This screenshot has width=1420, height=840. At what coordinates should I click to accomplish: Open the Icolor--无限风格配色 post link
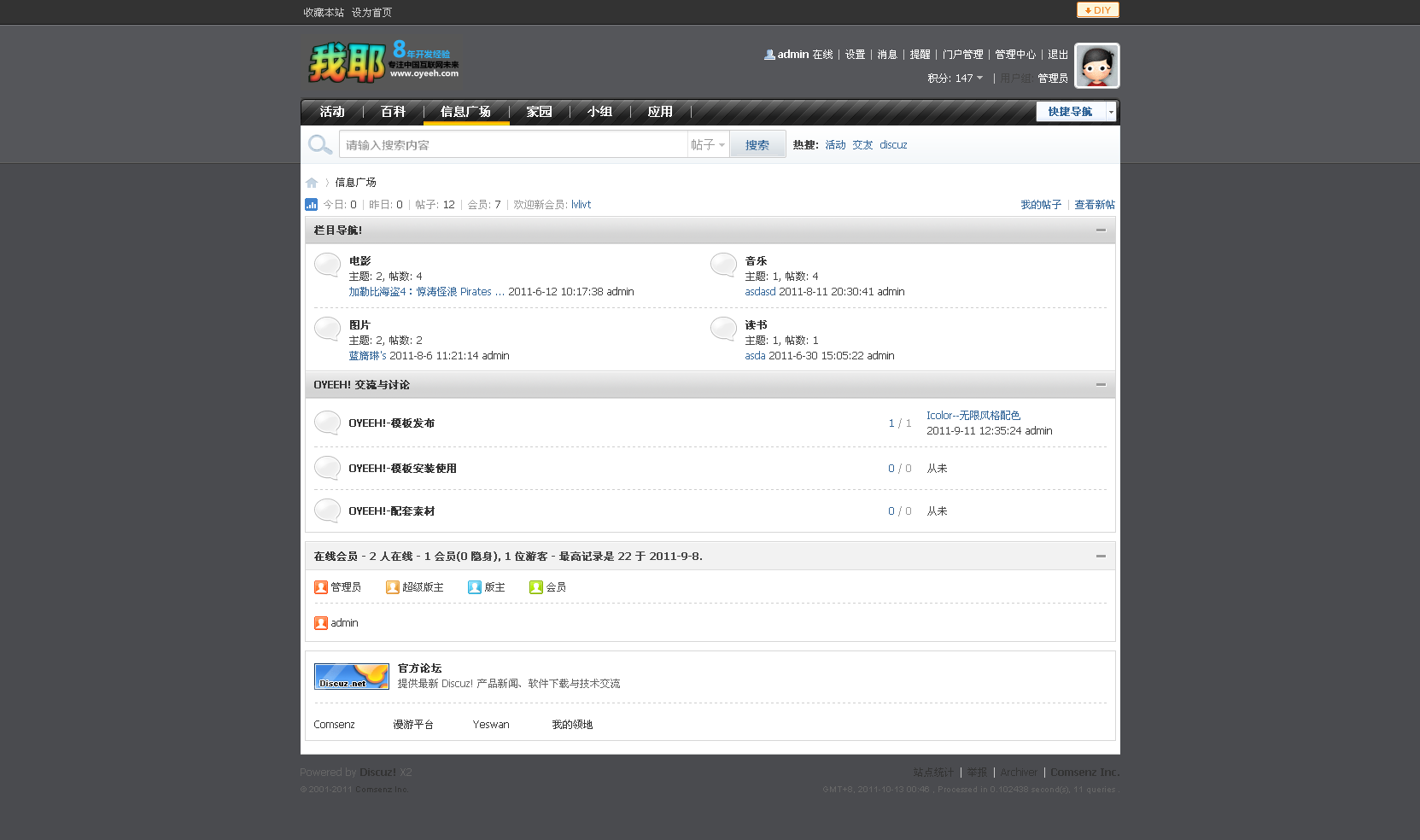tap(973, 416)
